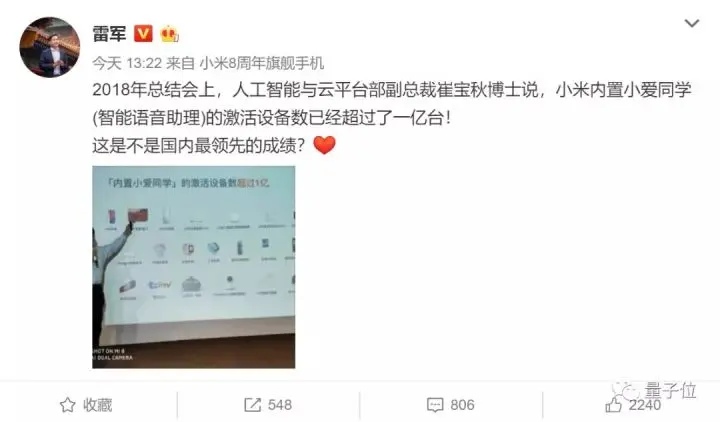Click the orange V verified badge
The height and width of the screenshot is (422, 720).
pos(143,34)
